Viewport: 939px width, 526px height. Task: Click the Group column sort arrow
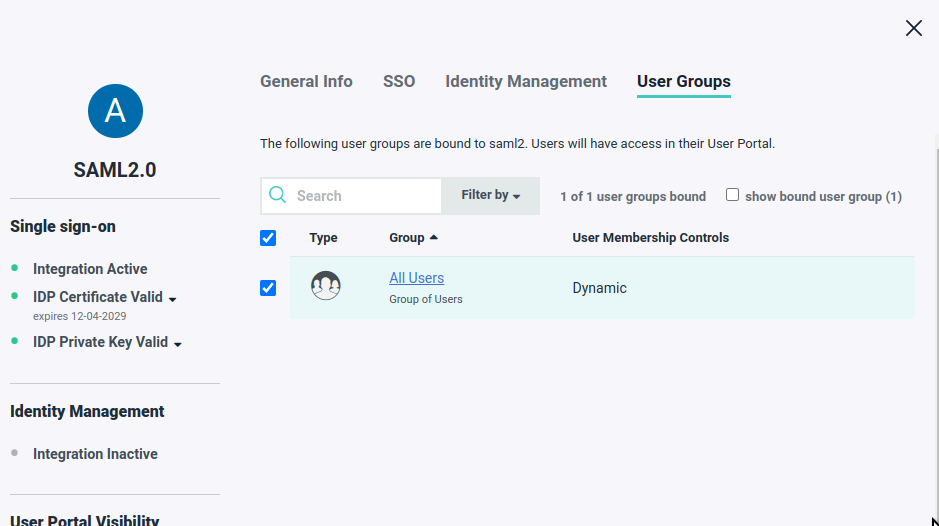(434, 238)
